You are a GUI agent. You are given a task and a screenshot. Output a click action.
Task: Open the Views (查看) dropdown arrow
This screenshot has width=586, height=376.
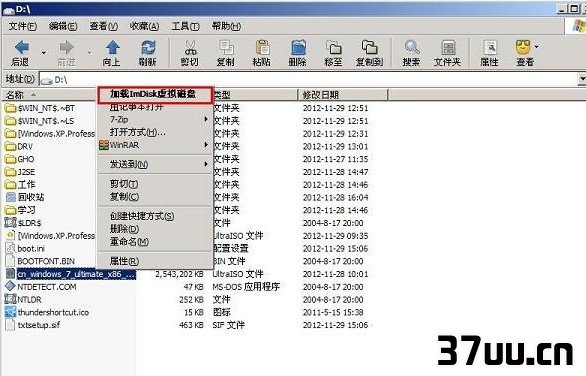(537, 47)
